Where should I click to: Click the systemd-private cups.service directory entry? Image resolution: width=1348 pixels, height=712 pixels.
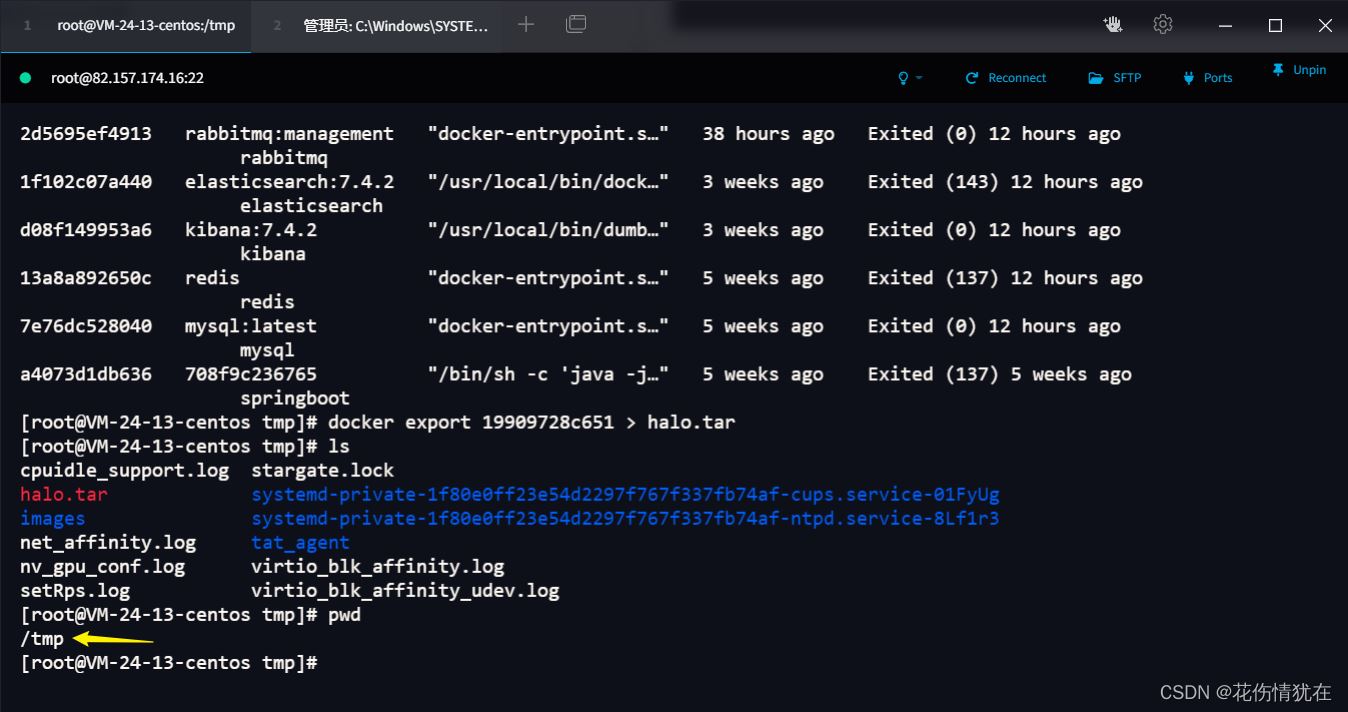[625, 494]
